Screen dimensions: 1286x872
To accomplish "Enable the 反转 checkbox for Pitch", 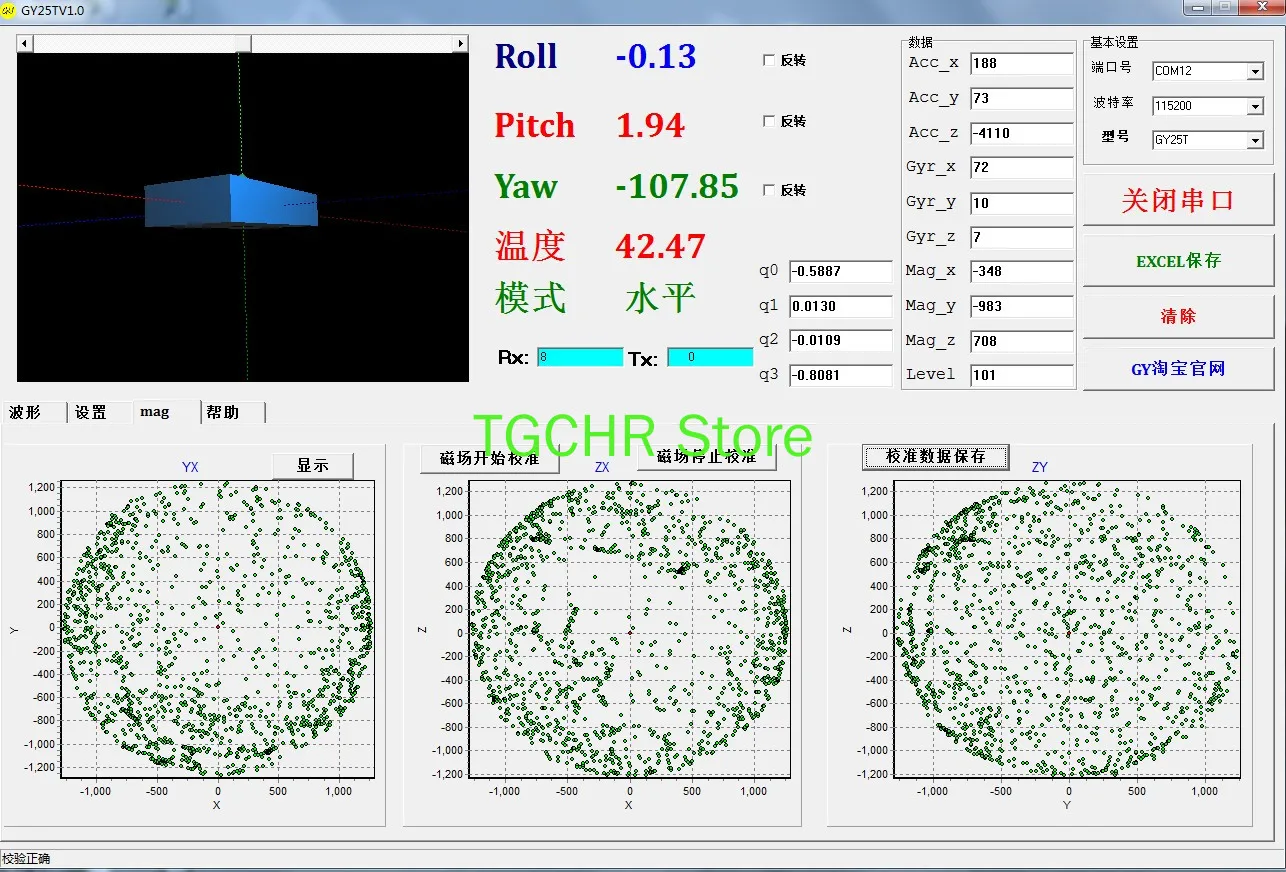I will tap(768, 121).
